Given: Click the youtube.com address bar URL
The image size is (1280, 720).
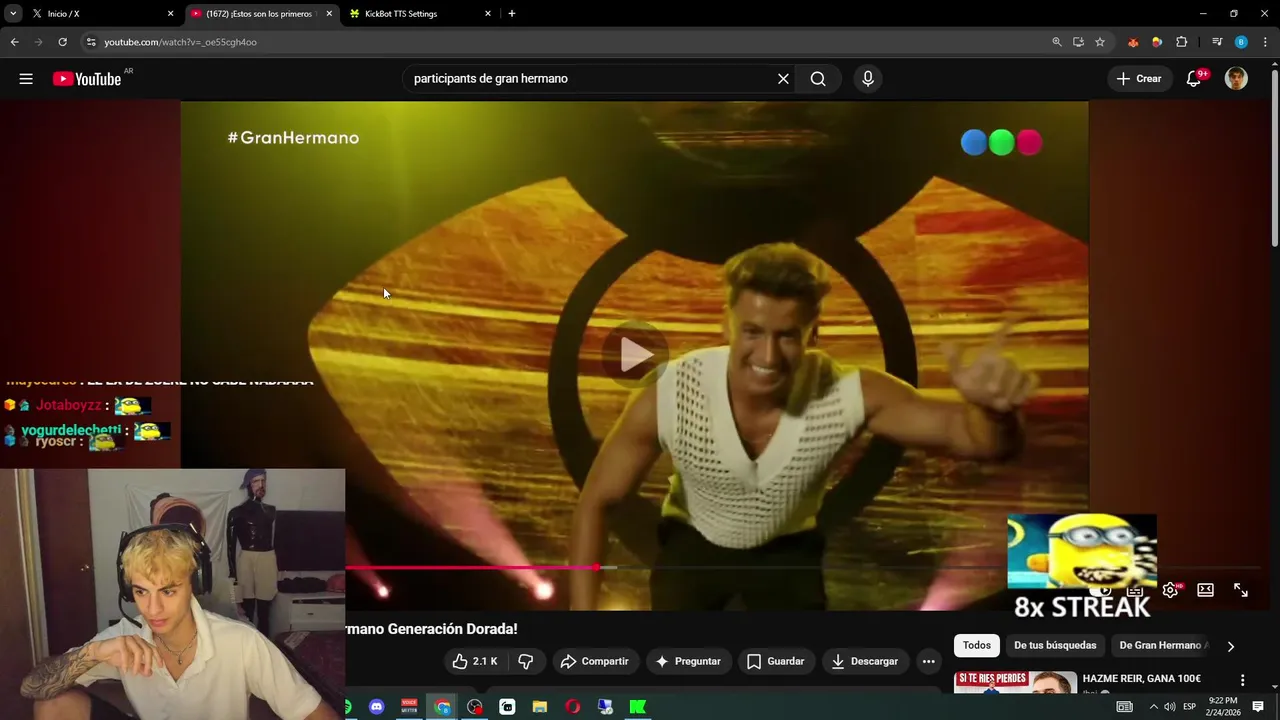Looking at the screenshot, I should (x=181, y=42).
